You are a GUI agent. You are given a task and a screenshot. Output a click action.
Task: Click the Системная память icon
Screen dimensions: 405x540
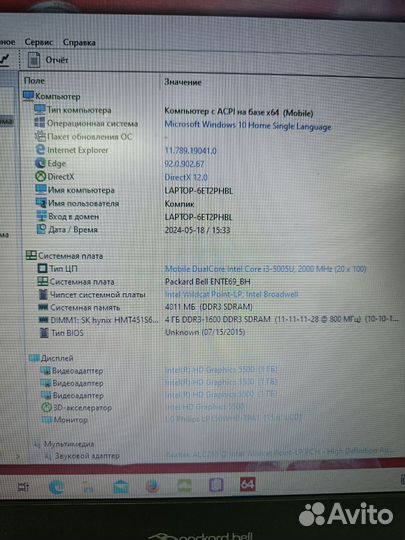(43, 307)
